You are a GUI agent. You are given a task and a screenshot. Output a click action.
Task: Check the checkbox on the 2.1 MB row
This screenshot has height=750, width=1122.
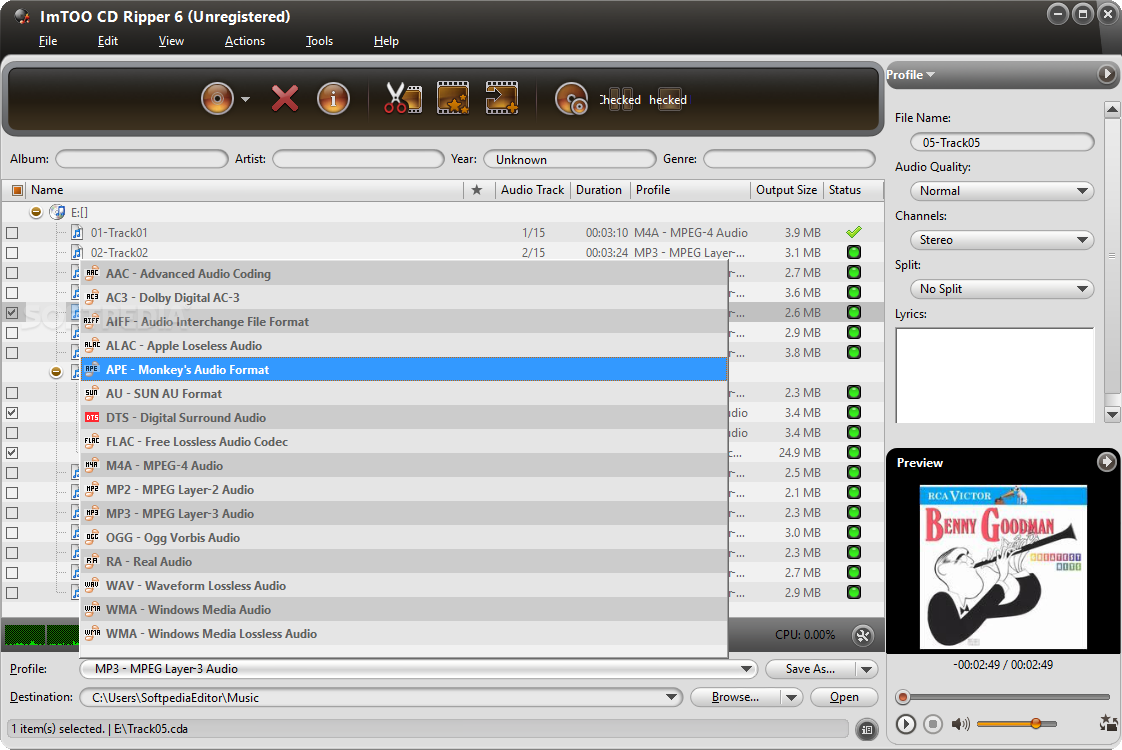pos(12,493)
